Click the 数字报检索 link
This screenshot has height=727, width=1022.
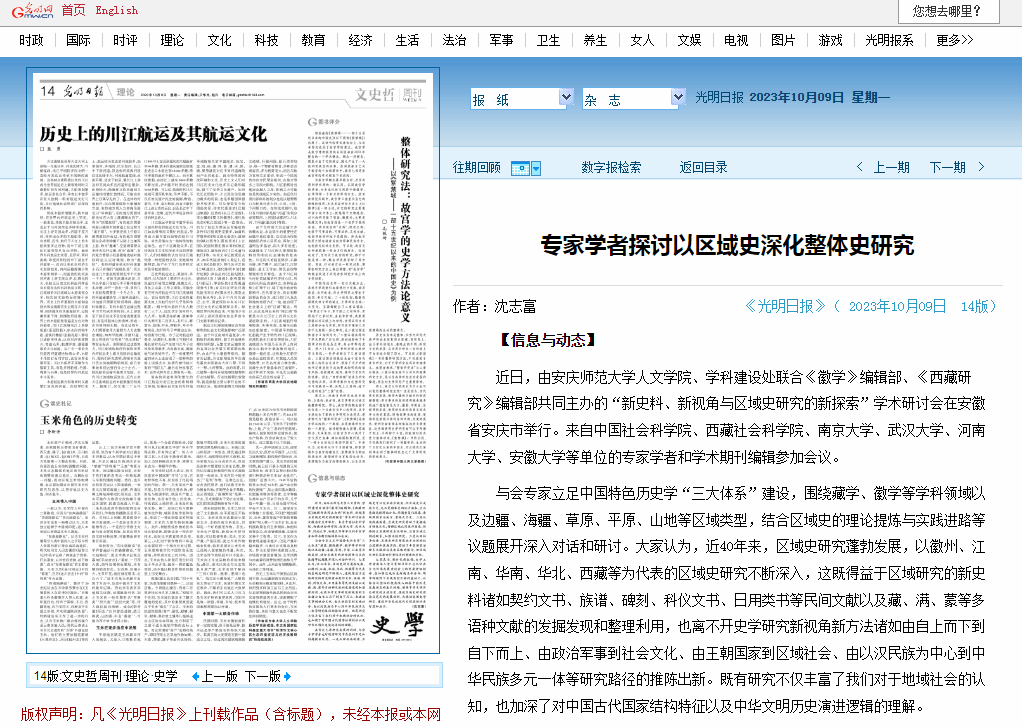click(x=611, y=167)
